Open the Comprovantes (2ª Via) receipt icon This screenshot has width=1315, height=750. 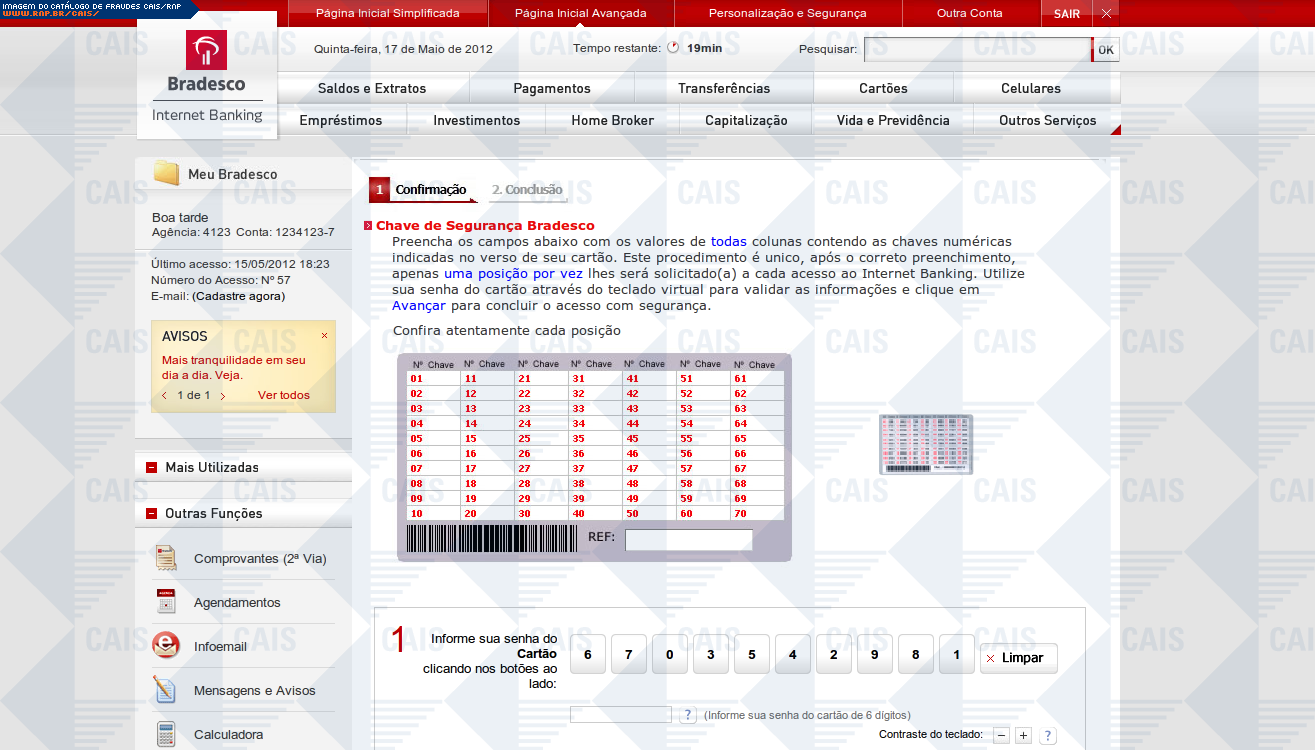[x=166, y=559]
